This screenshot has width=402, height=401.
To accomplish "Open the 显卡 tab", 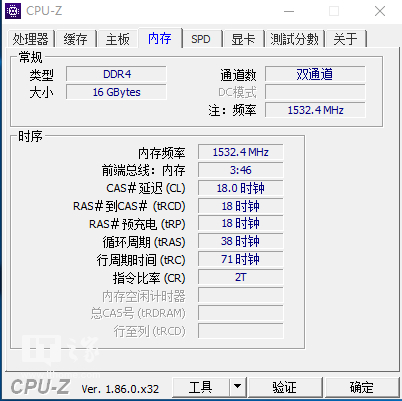I will [244, 39].
